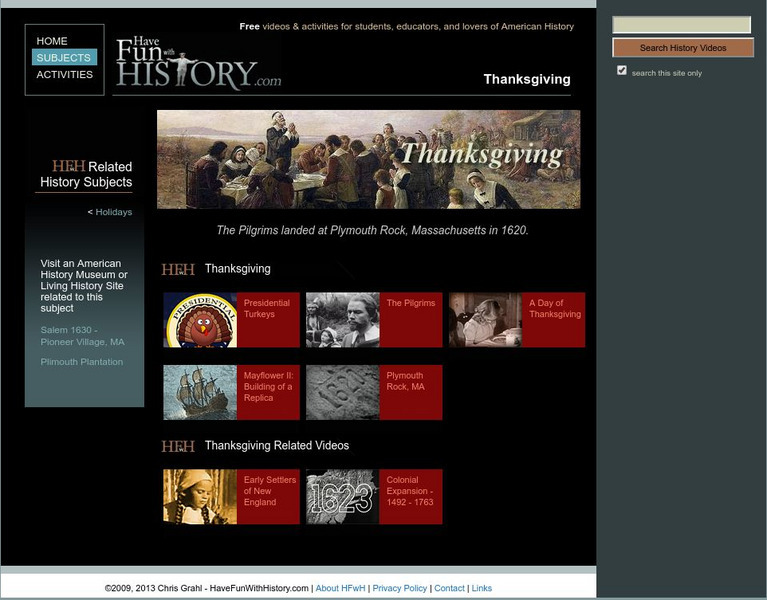767x600 pixels.
Task: Open Salem 1630 - Pioneer Village, MA link
Action: point(82,336)
